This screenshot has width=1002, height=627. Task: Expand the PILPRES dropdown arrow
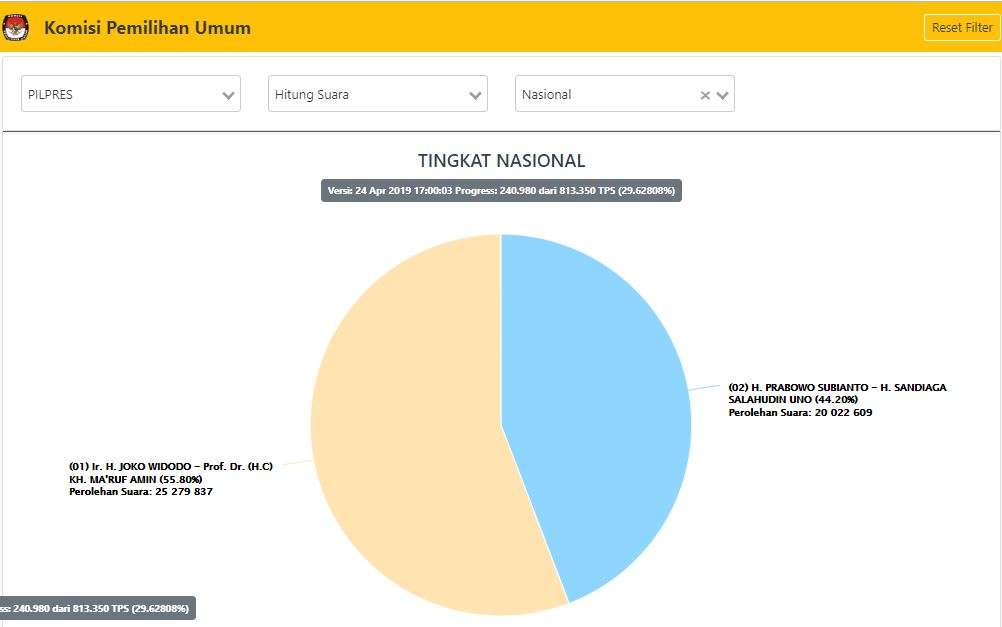pos(228,95)
